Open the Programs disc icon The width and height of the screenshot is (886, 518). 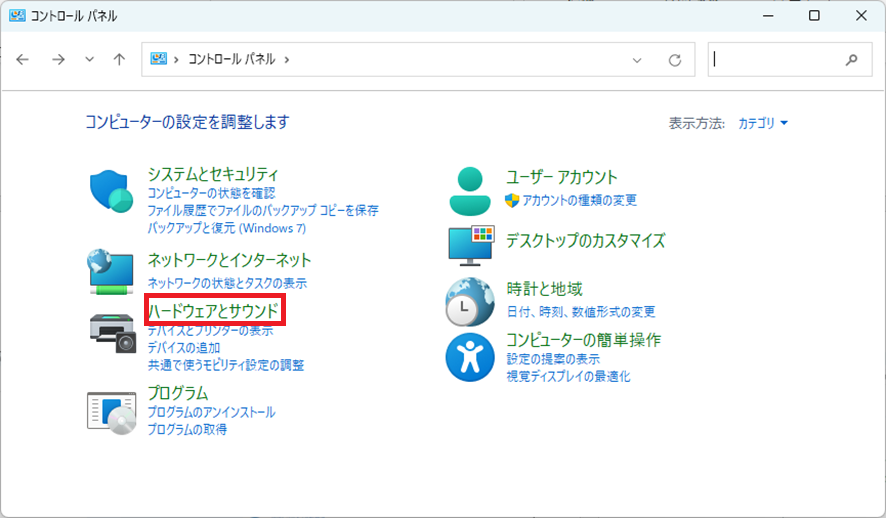pos(111,413)
